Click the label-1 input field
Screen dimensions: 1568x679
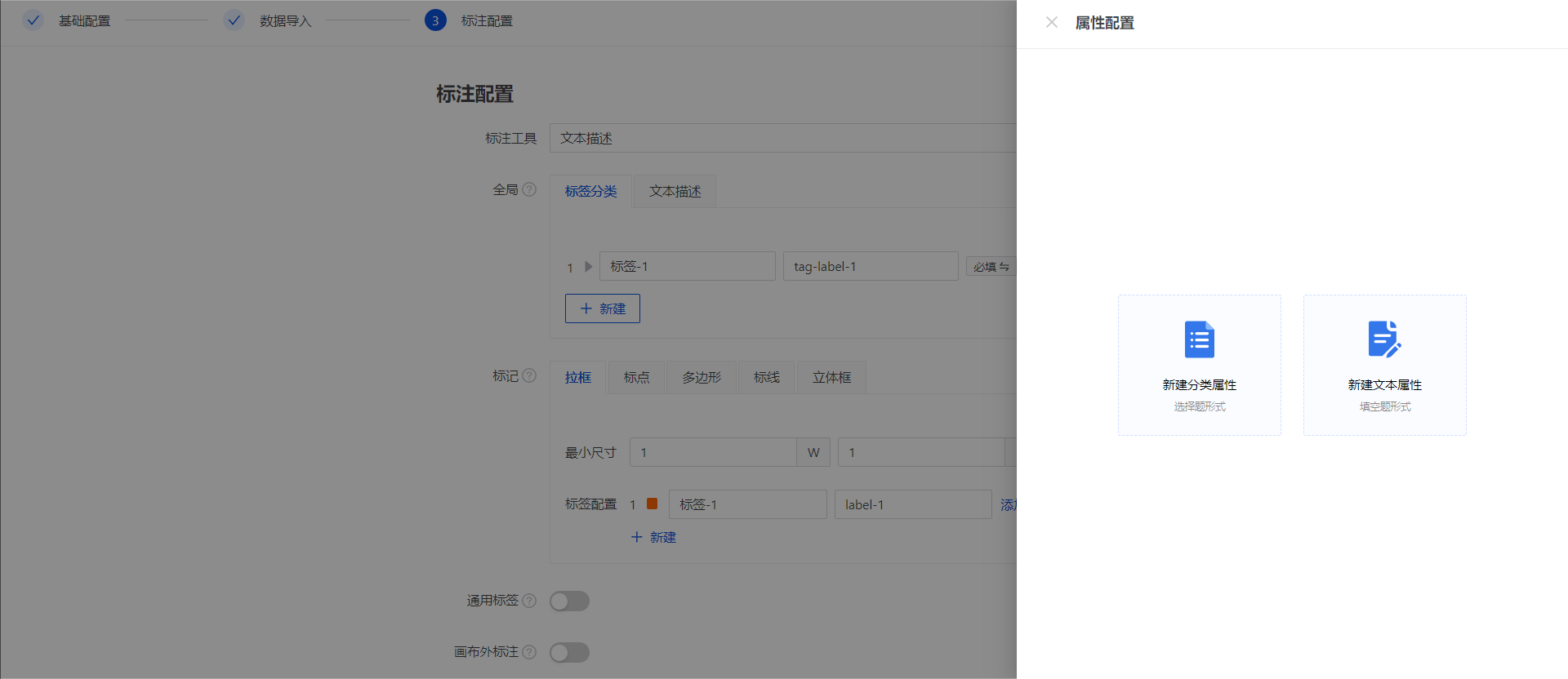click(x=913, y=504)
